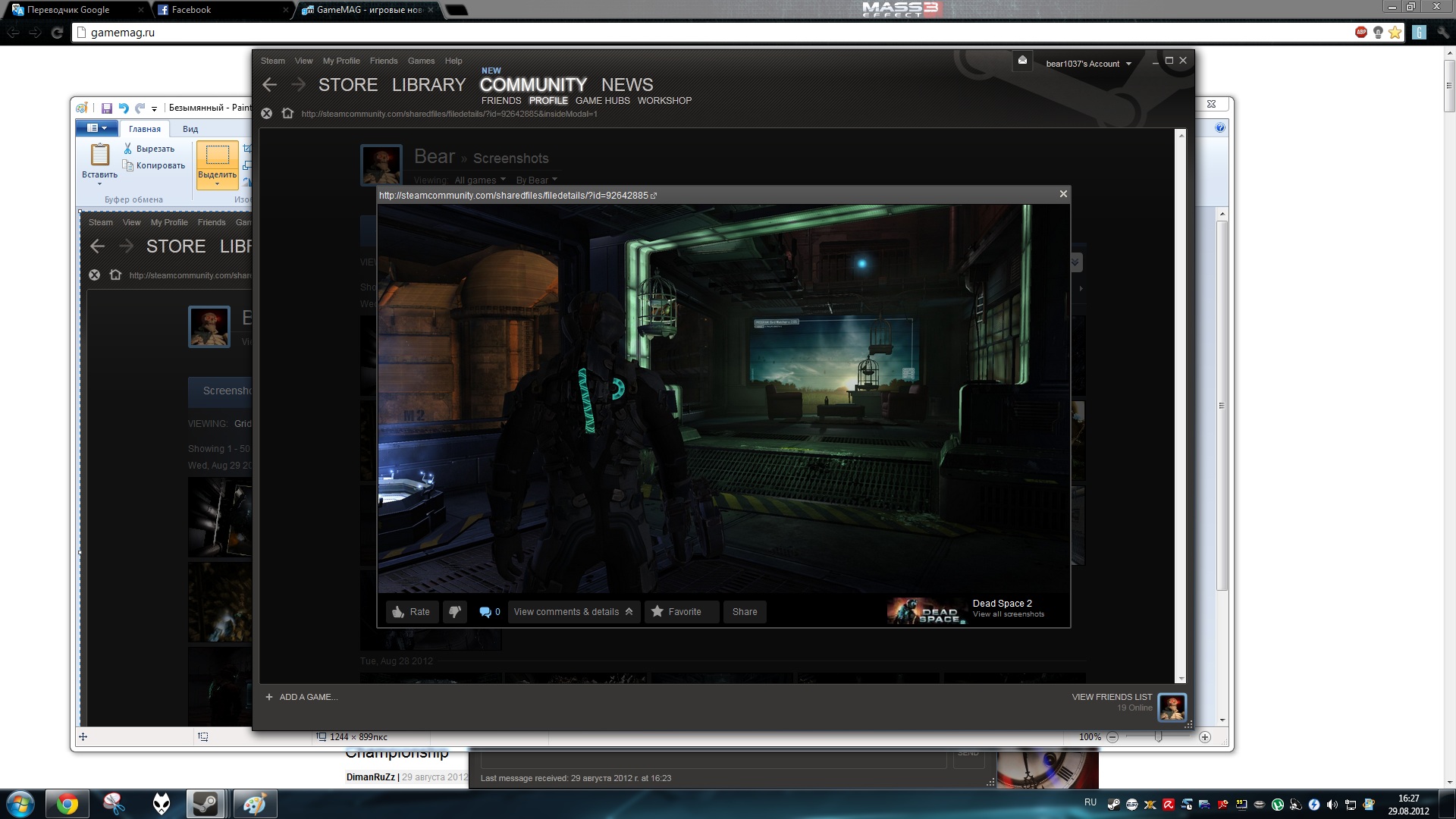Cut the selection in Paint (Вырезать)
The height and width of the screenshot is (819, 1456).
149,149
